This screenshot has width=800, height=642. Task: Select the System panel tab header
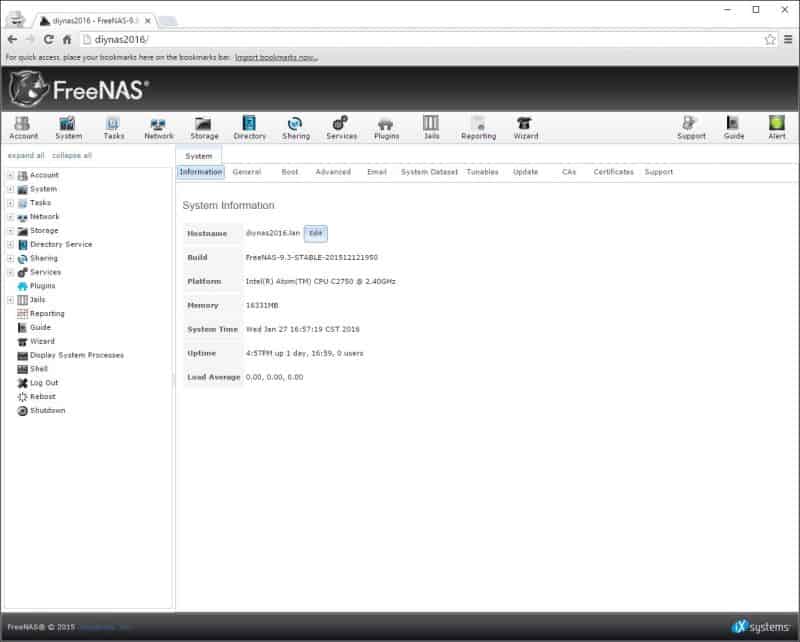tap(198, 156)
